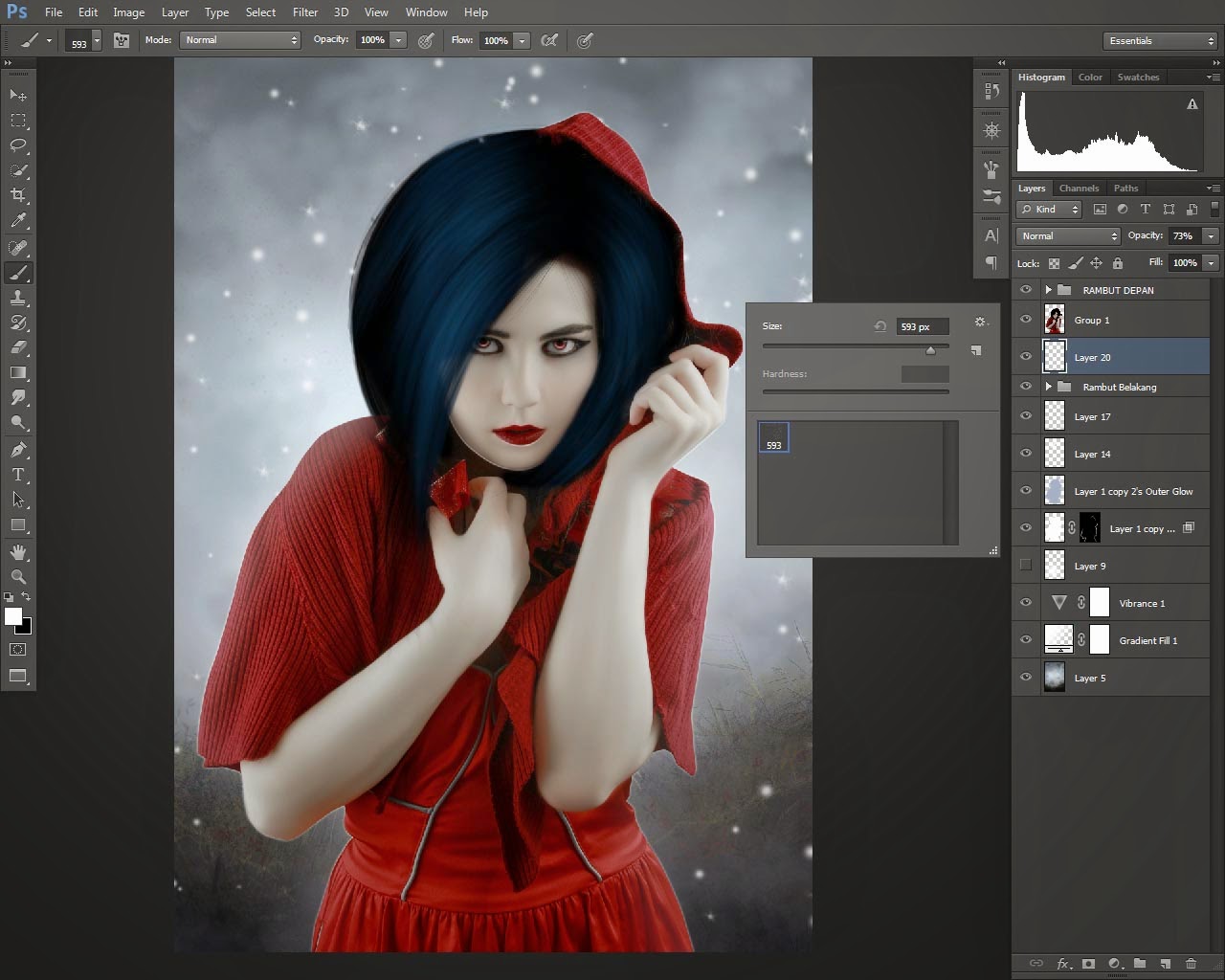Open the Essentials workspace dropdown

(x=1159, y=41)
